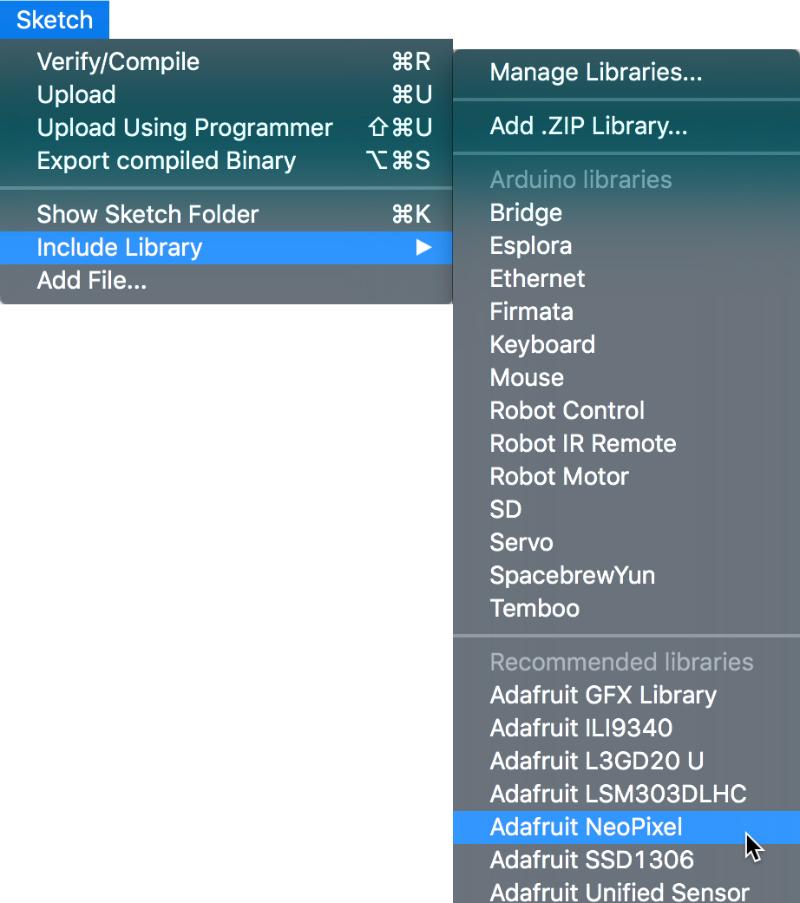This screenshot has width=800, height=903.
Task: Include the Esplora library
Action: 627,246
